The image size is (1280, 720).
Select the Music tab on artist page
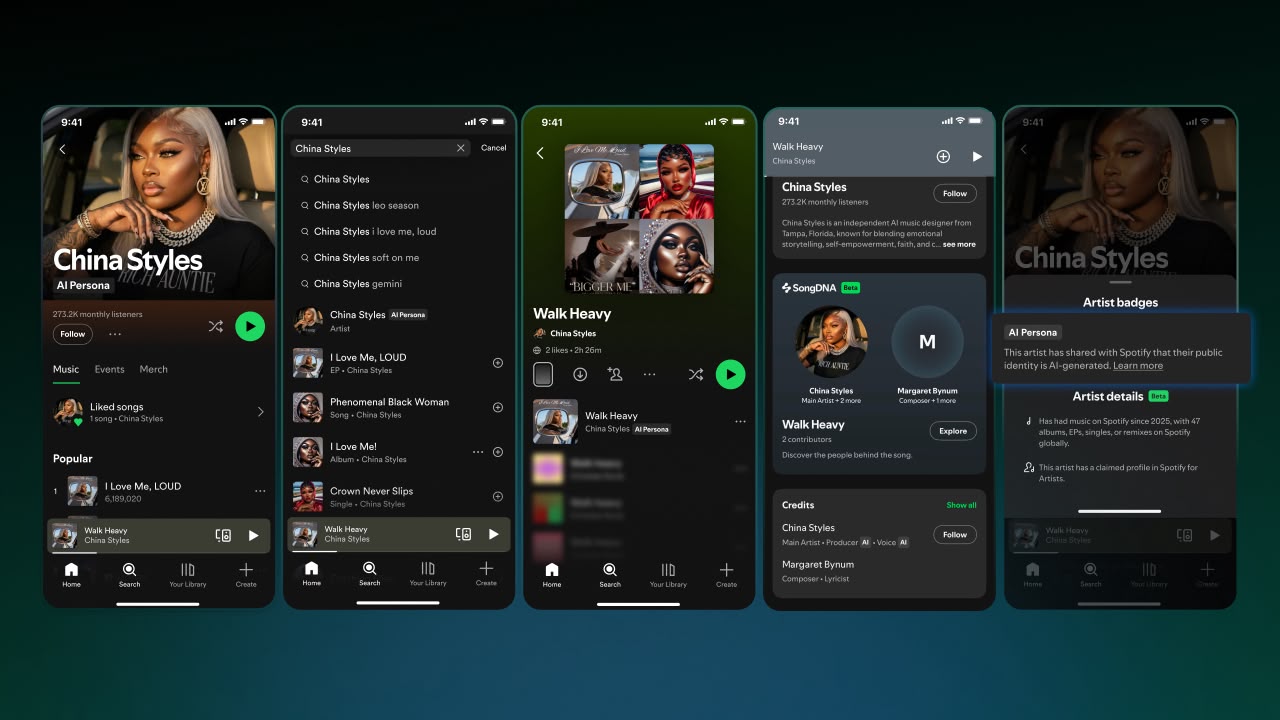click(x=66, y=369)
